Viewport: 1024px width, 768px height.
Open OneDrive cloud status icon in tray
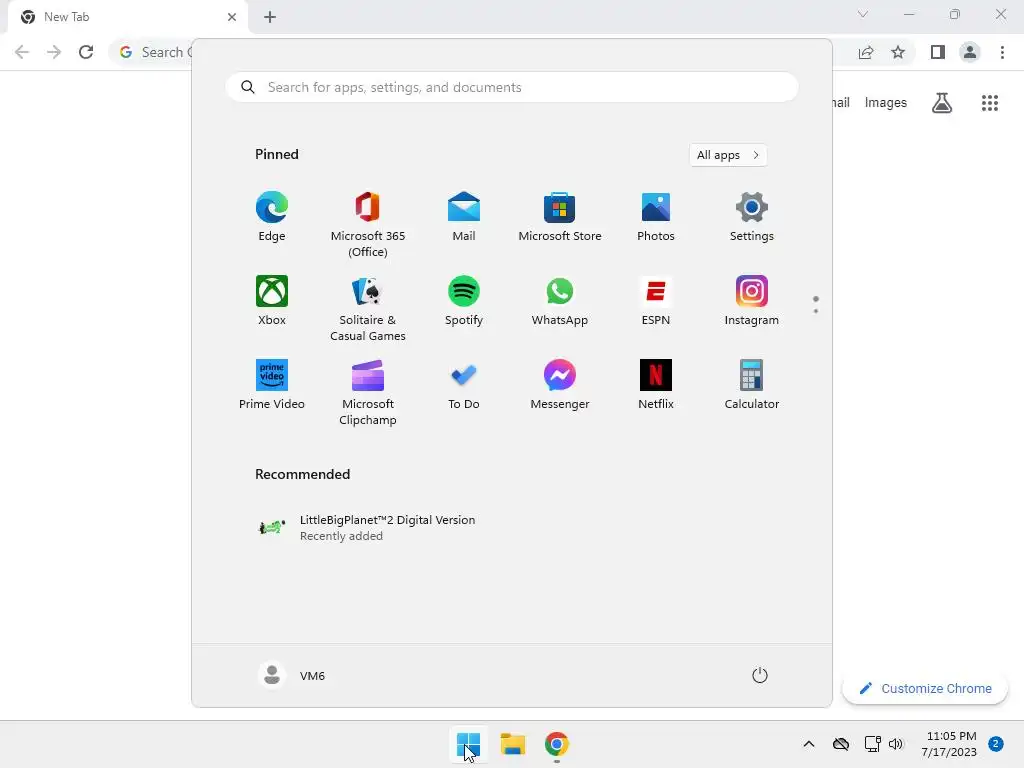[x=841, y=744]
